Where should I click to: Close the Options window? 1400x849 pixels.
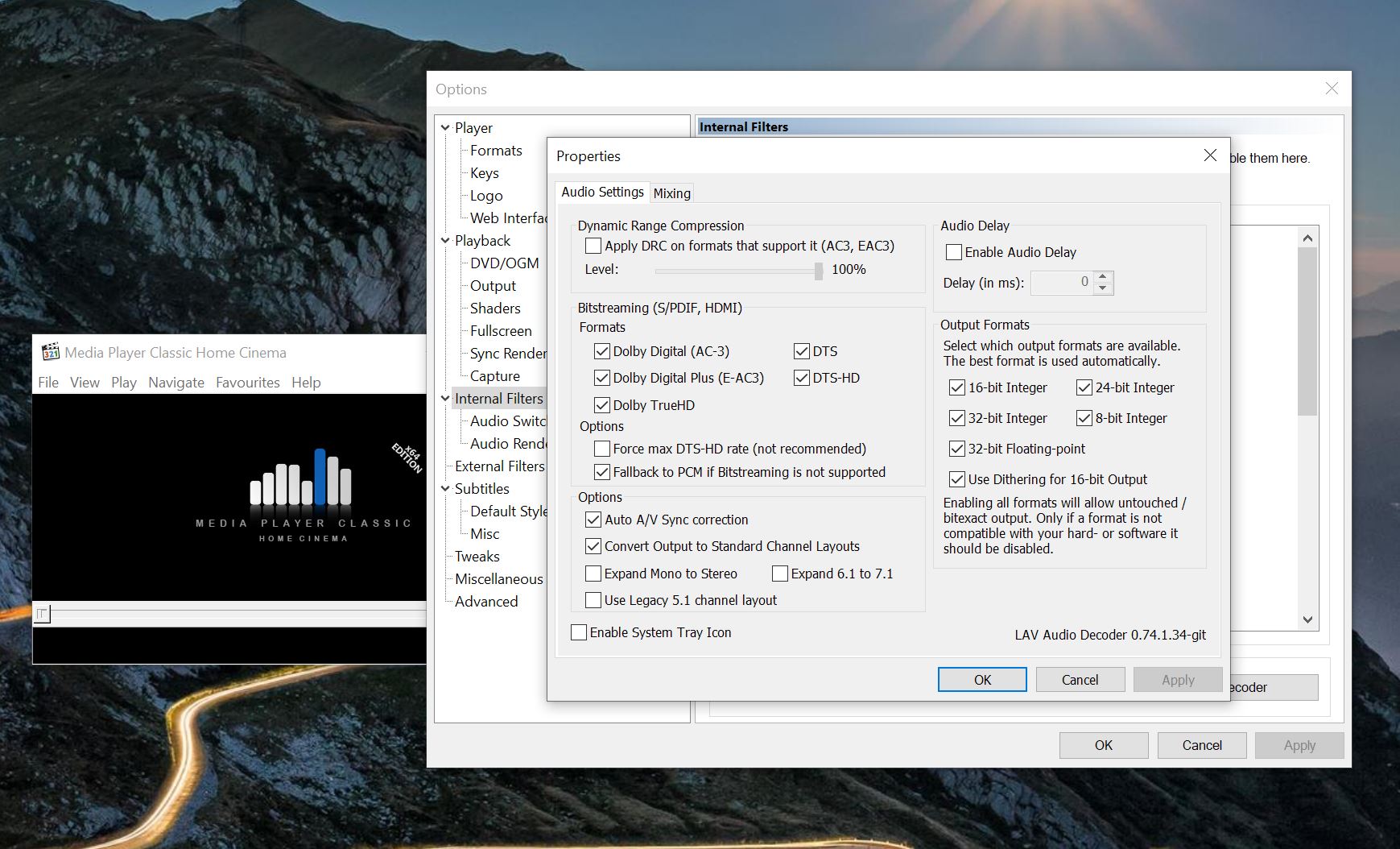[1332, 89]
